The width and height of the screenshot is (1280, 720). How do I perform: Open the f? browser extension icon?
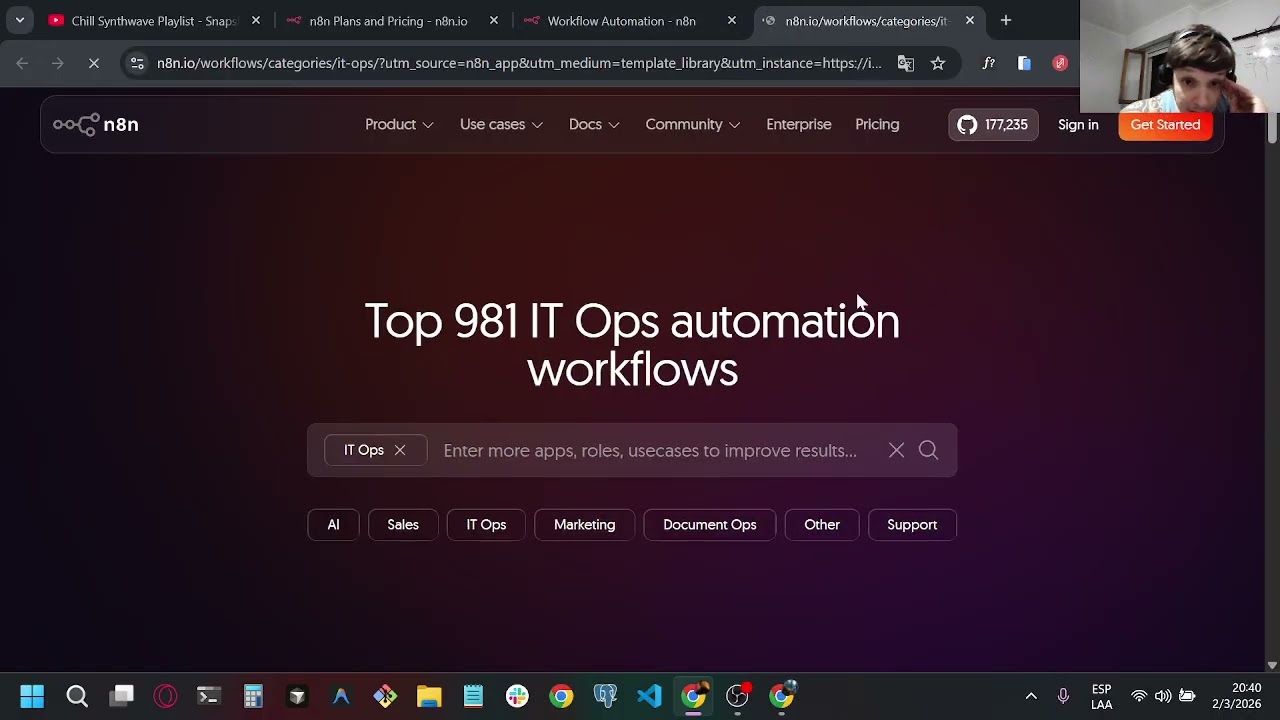[988, 63]
